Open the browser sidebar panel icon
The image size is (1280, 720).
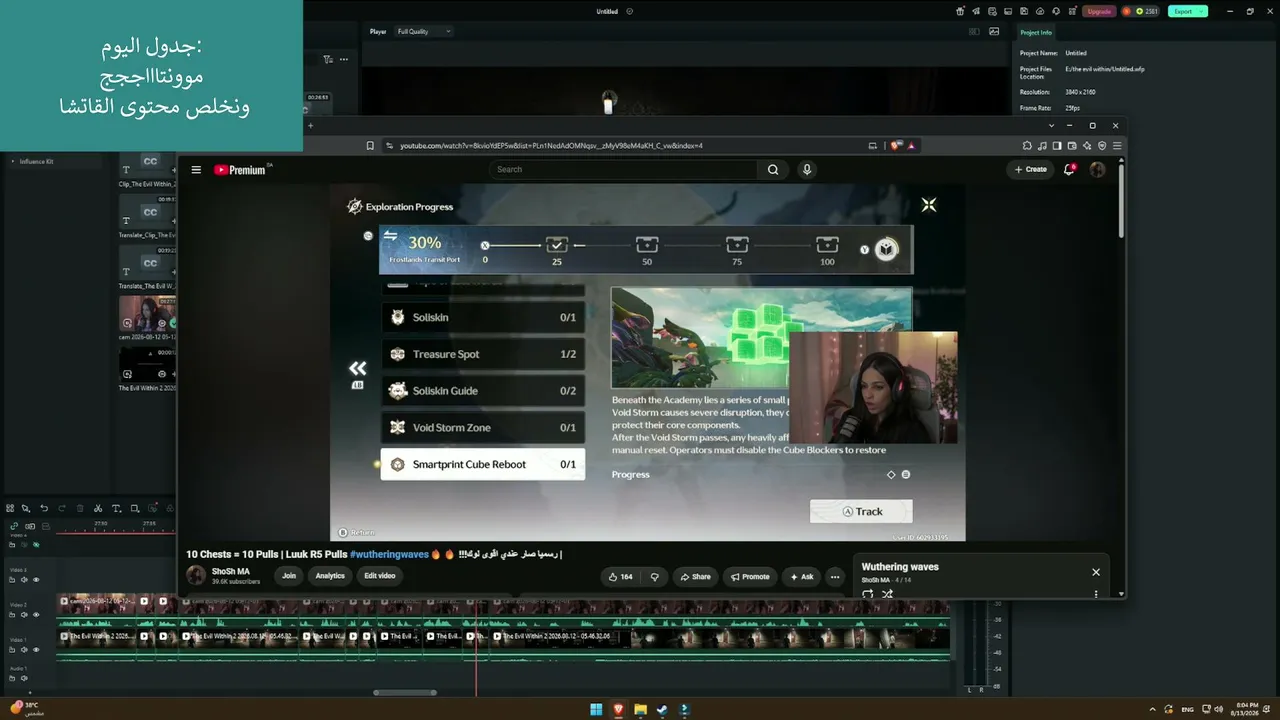(1057, 145)
